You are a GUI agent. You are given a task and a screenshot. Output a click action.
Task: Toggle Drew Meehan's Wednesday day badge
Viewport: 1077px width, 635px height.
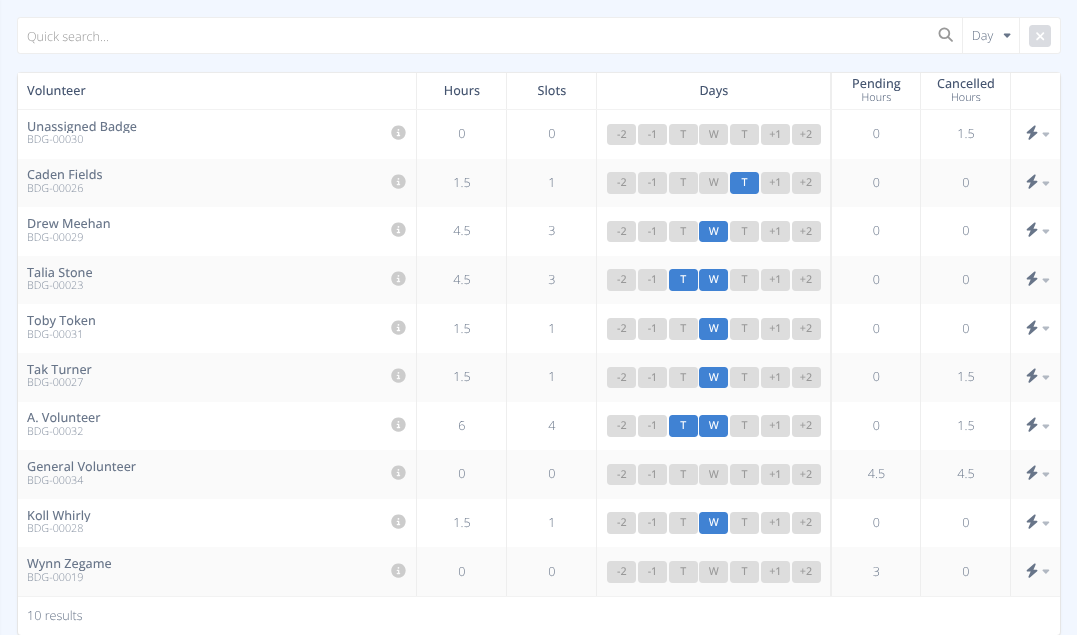coord(713,230)
